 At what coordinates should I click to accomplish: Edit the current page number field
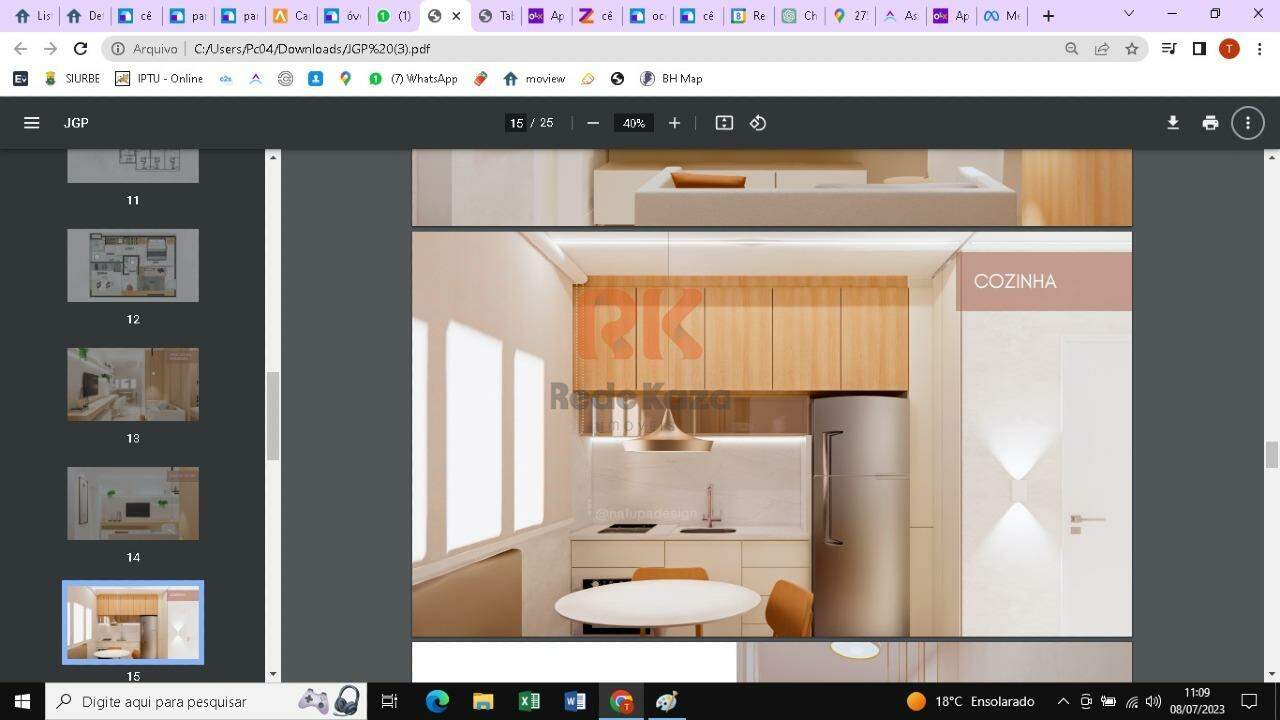pos(516,123)
